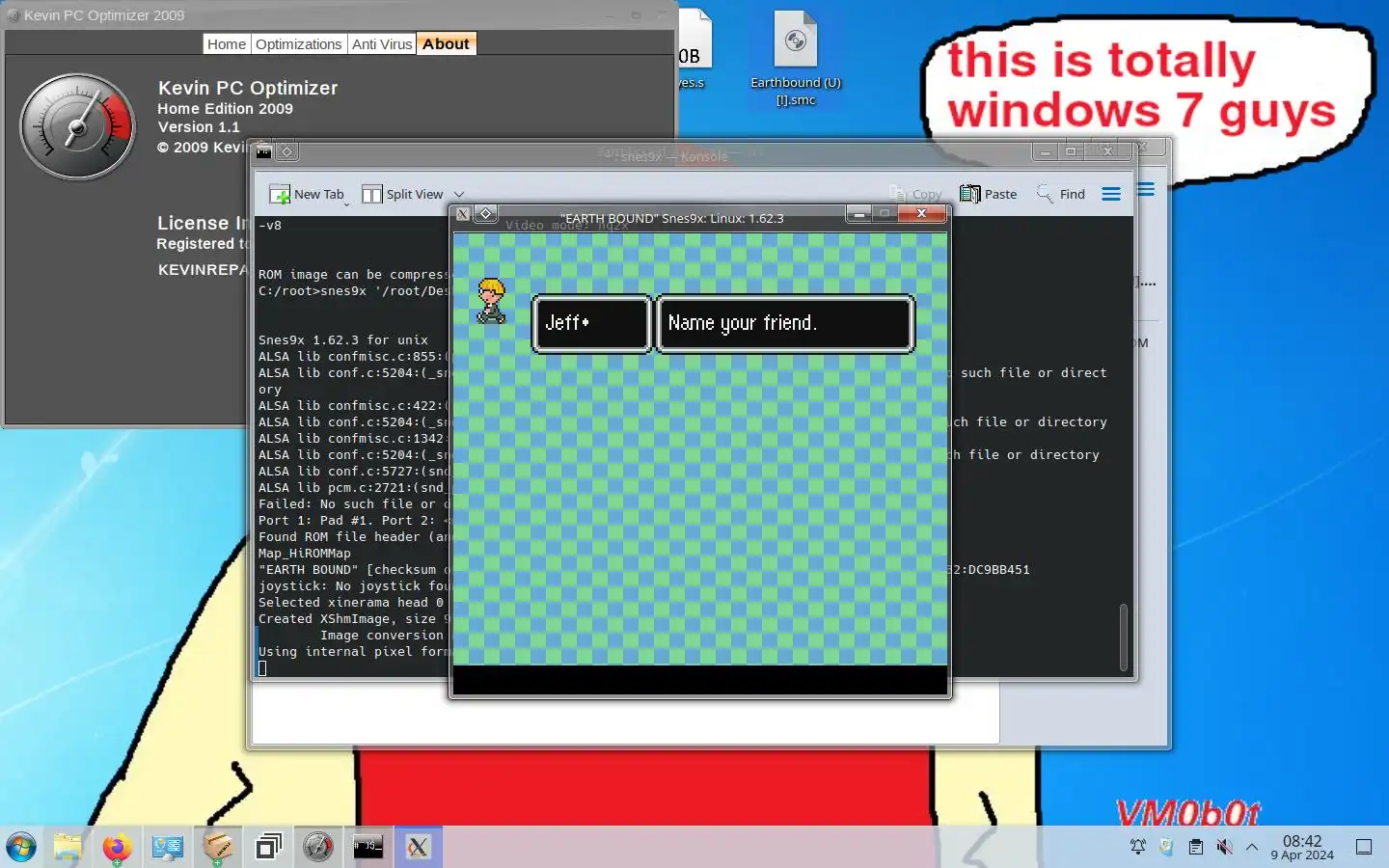Switch to the Snes9x X taskbar entry

418,848
